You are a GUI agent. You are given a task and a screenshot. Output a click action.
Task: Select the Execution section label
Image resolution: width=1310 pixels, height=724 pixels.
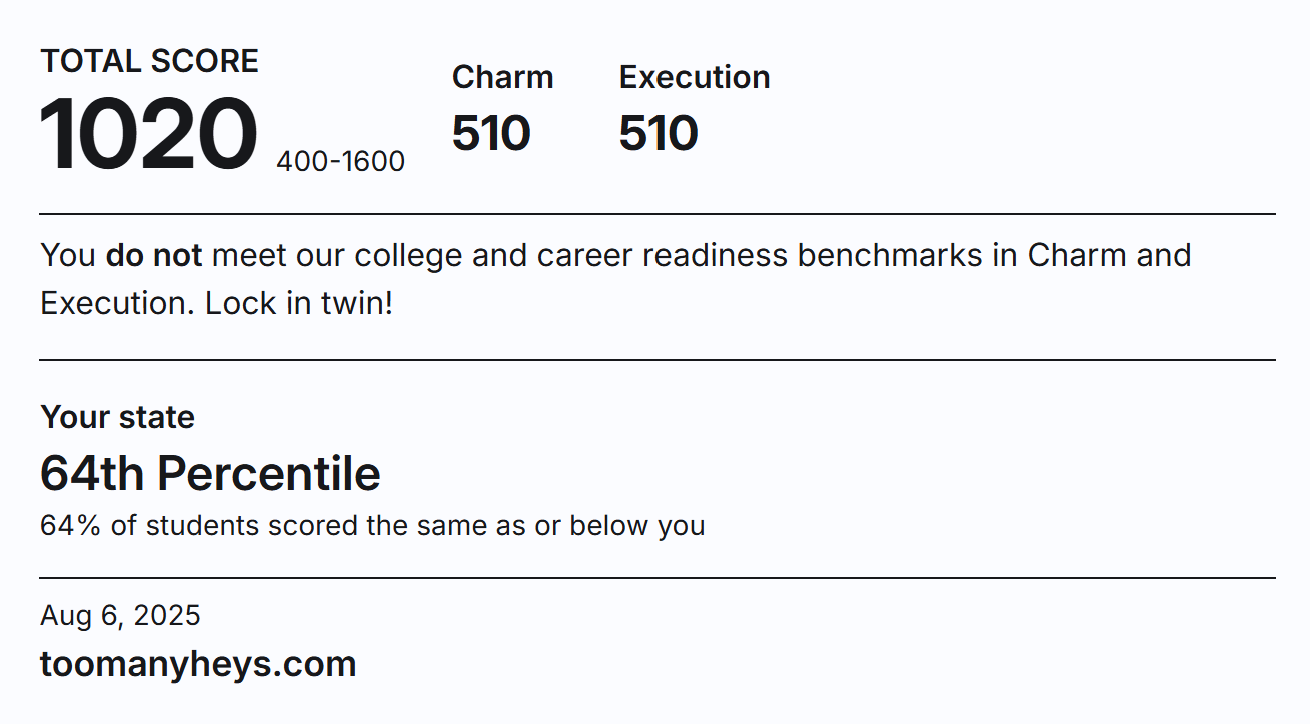[694, 77]
